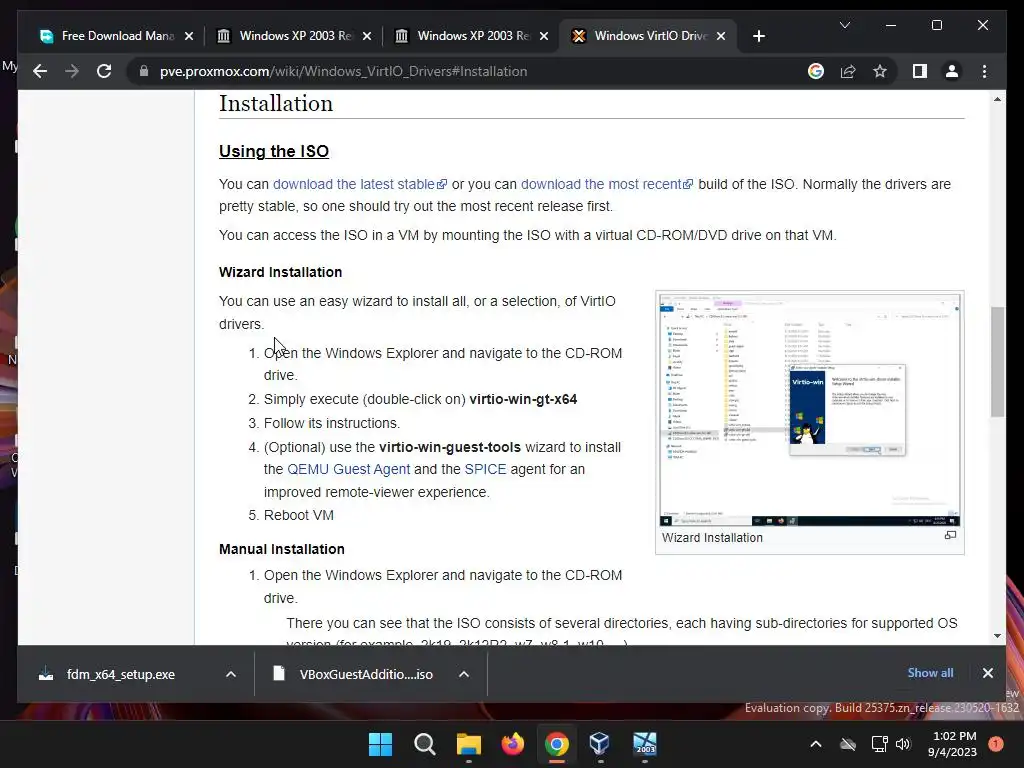
Task: Click the 'Using the ISO' heading
Action: pyautogui.click(x=274, y=151)
